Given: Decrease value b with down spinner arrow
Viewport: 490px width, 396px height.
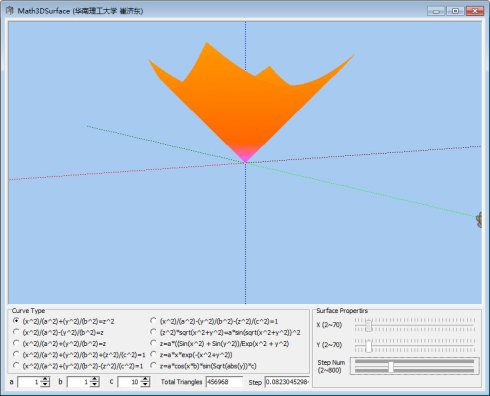Looking at the screenshot, I should (95, 384).
